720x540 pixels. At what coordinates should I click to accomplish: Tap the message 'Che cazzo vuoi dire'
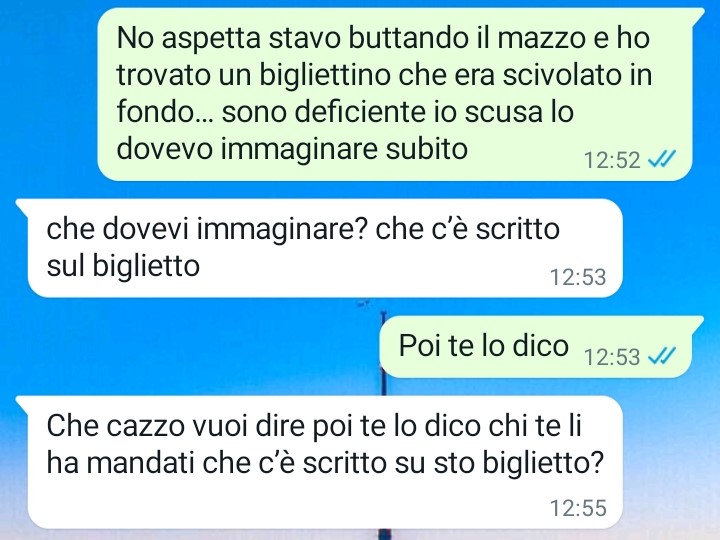pos(320,462)
